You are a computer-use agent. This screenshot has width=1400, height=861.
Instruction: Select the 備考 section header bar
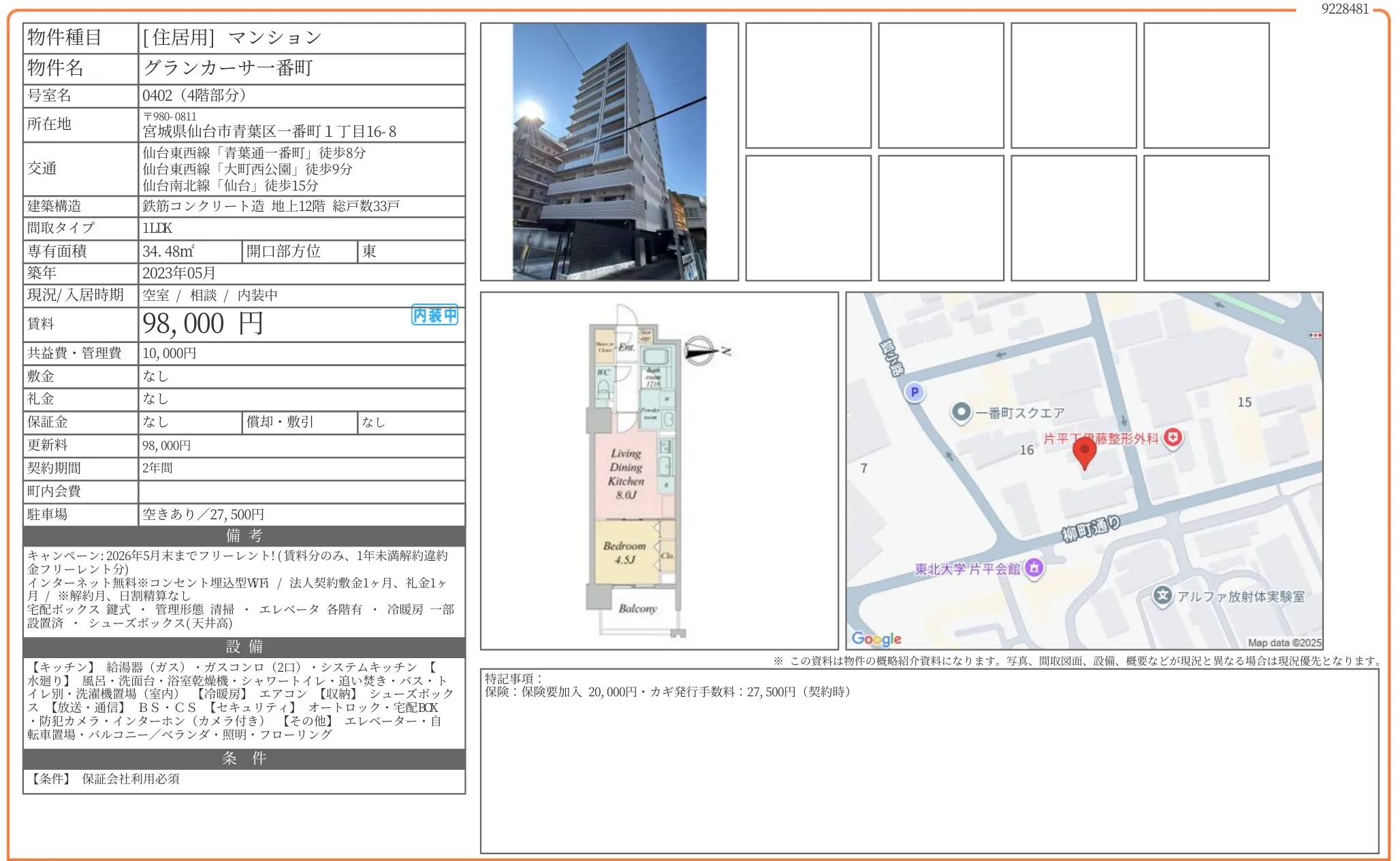[243, 536]
